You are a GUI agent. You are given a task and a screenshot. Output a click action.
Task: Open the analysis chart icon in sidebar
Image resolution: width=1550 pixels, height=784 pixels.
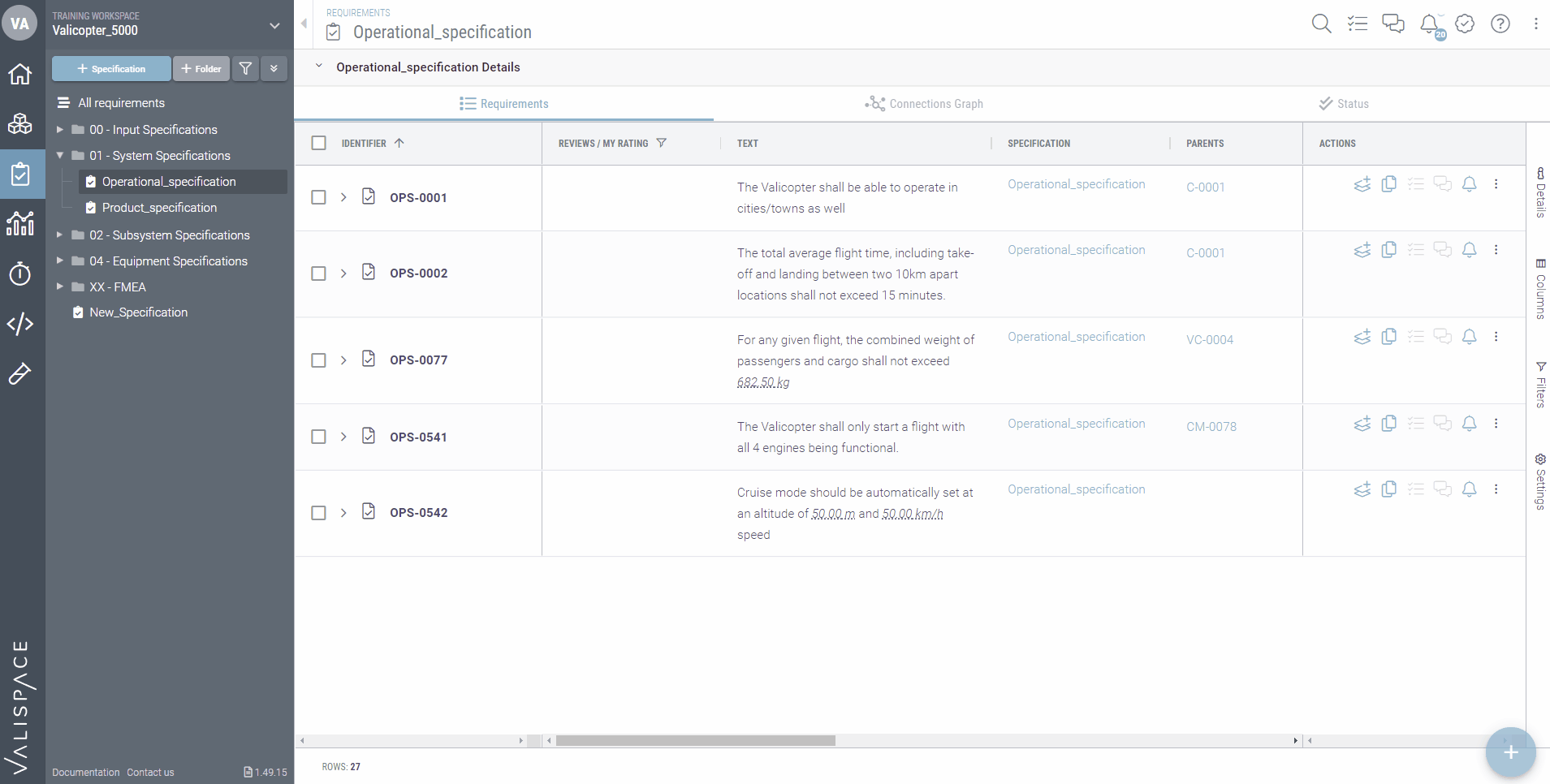click(20, 223)
